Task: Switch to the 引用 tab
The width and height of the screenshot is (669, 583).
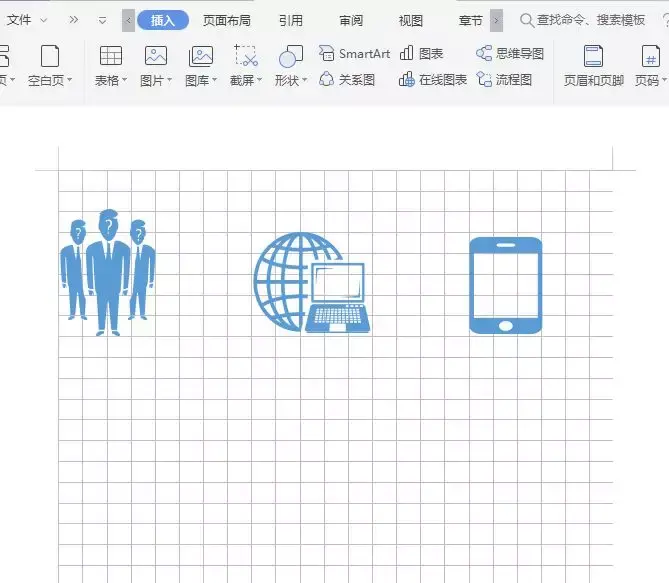Action: (291, 20)
